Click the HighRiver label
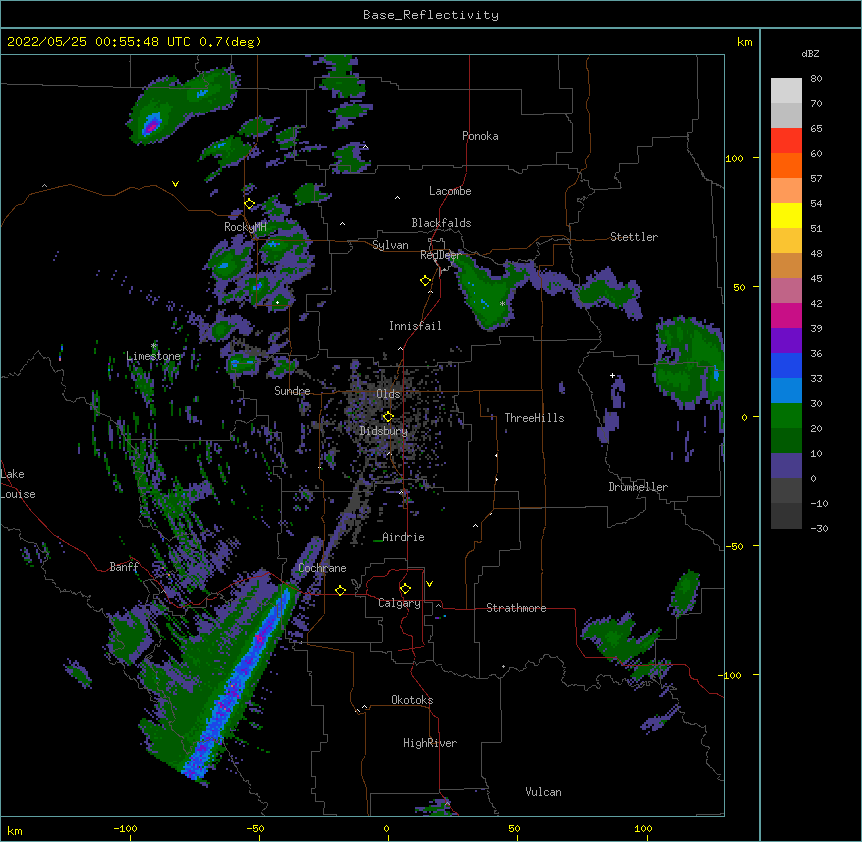Screen dimensions: 862x842 (430, 743)
